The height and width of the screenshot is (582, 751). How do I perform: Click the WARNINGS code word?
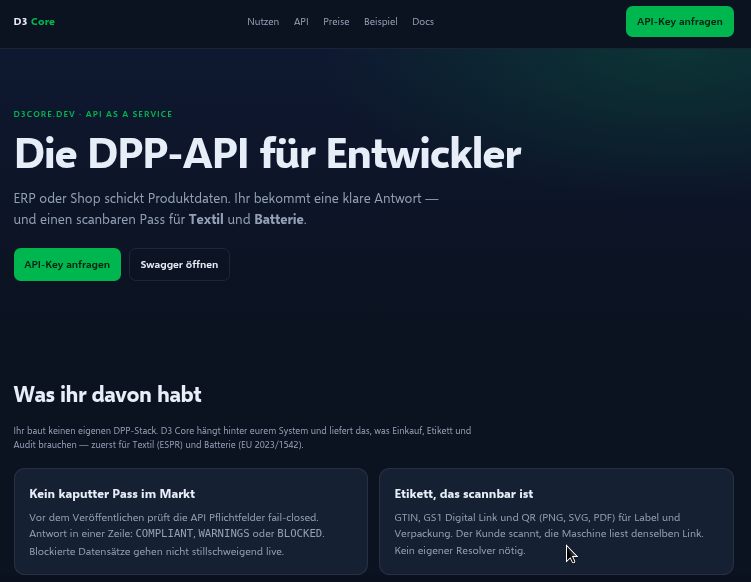tap(224, 533)
